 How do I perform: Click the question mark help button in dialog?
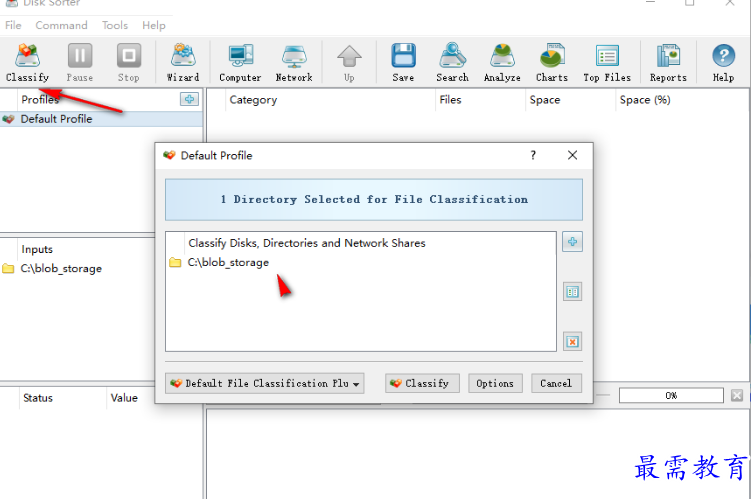[x=533, y=155]
